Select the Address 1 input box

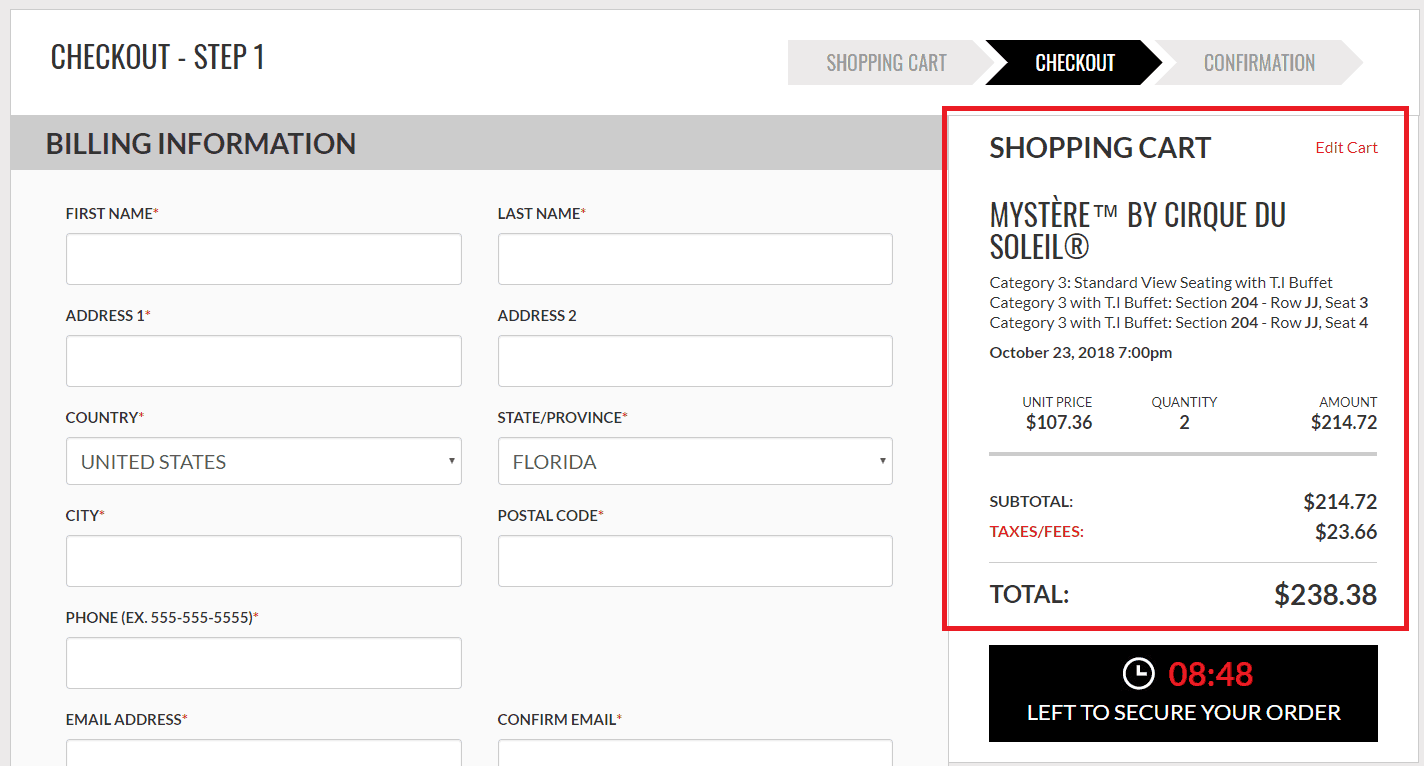[x=263, y=361]
